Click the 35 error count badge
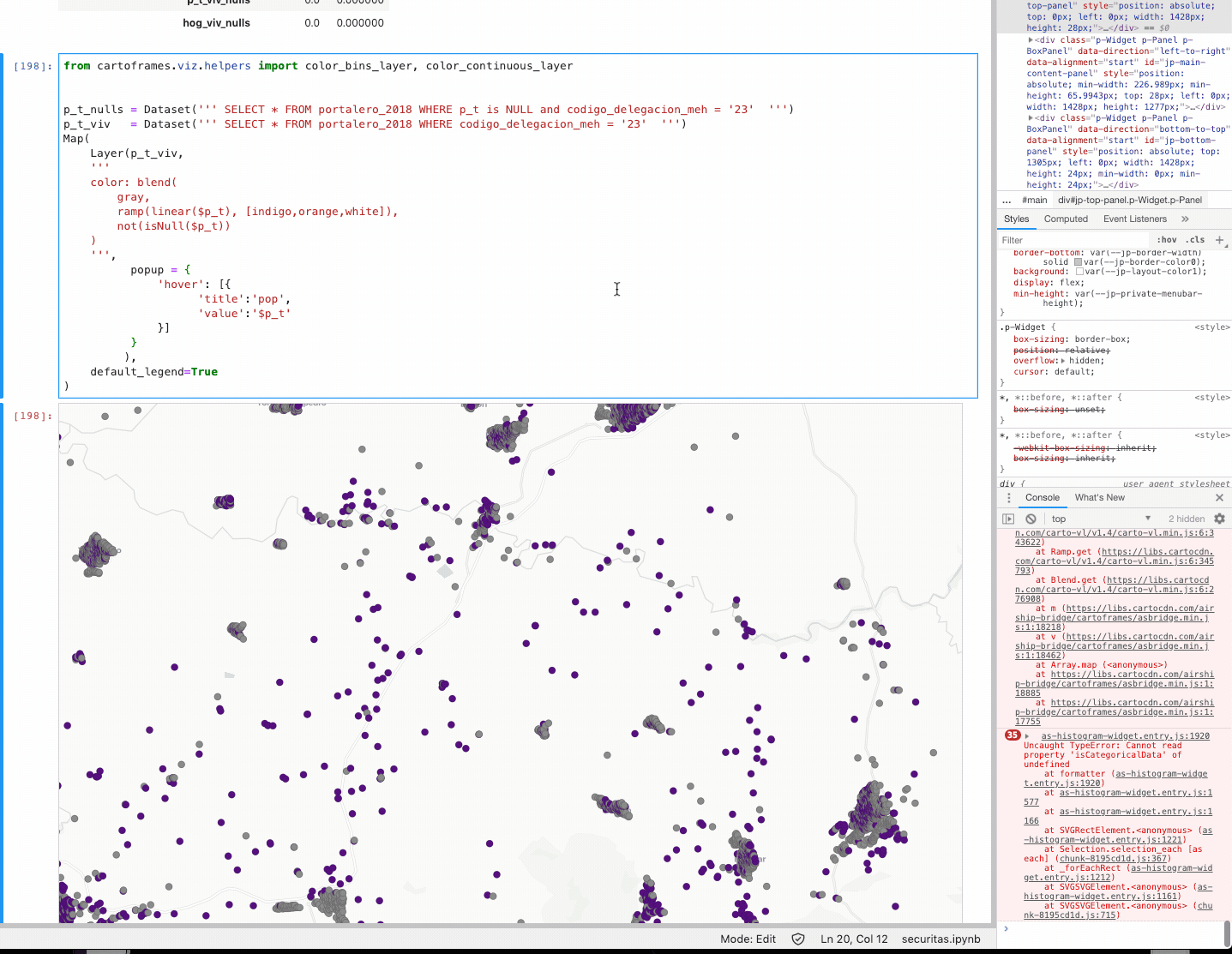1232x954 pixels. (1013, 735)
